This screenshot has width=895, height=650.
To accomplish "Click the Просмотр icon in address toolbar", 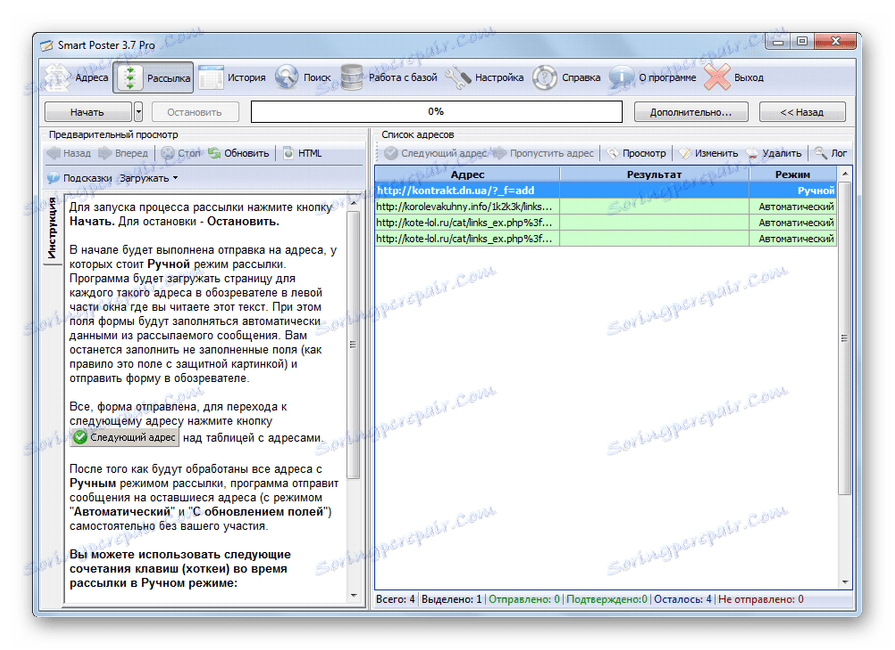I will click(x=612, y=153).
